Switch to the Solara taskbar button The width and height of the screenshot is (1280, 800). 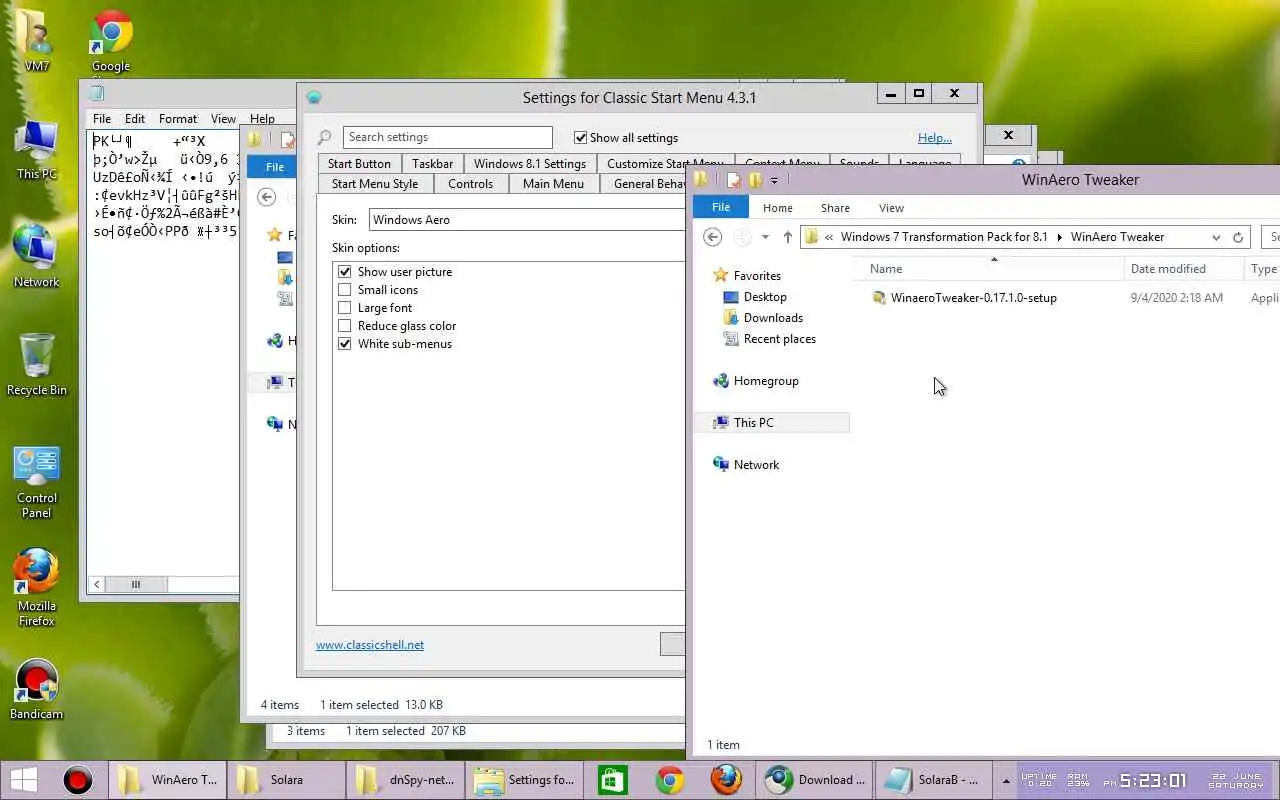coord(285,780)
